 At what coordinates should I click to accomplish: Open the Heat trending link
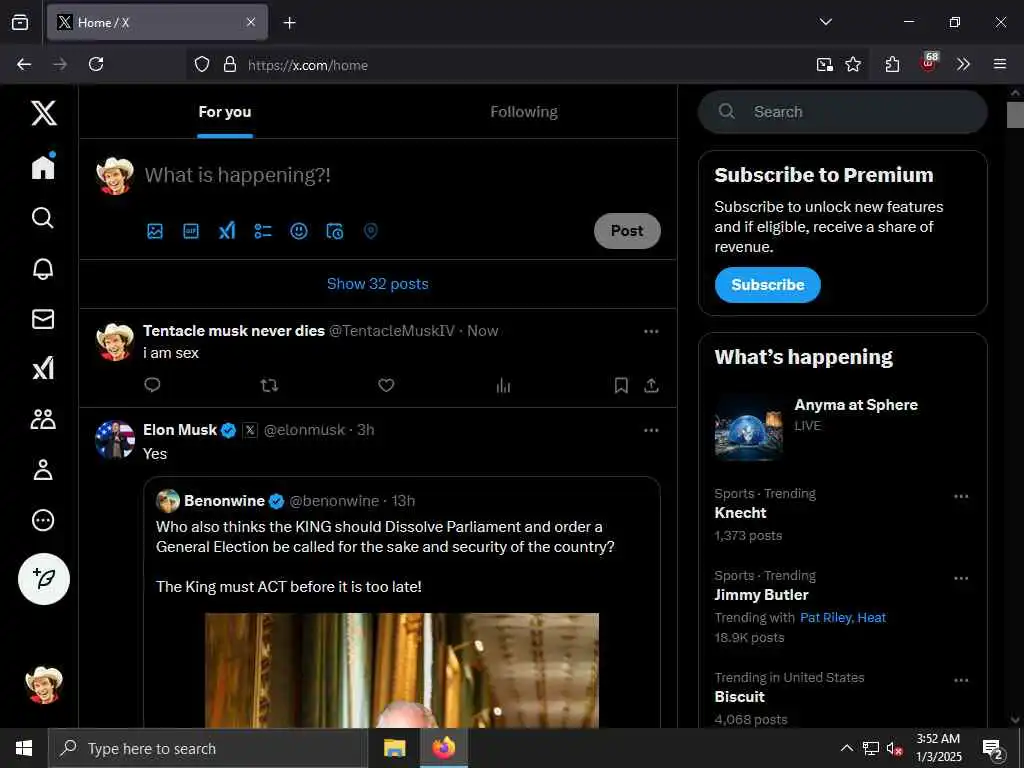coord(872,618)
